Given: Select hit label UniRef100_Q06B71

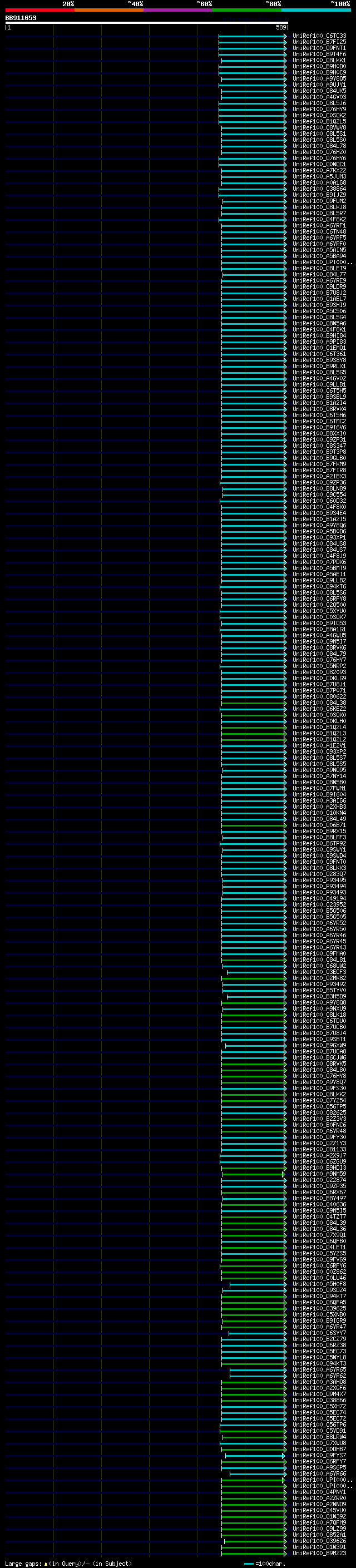Looking at the screenshot, I should pos(319,825).
